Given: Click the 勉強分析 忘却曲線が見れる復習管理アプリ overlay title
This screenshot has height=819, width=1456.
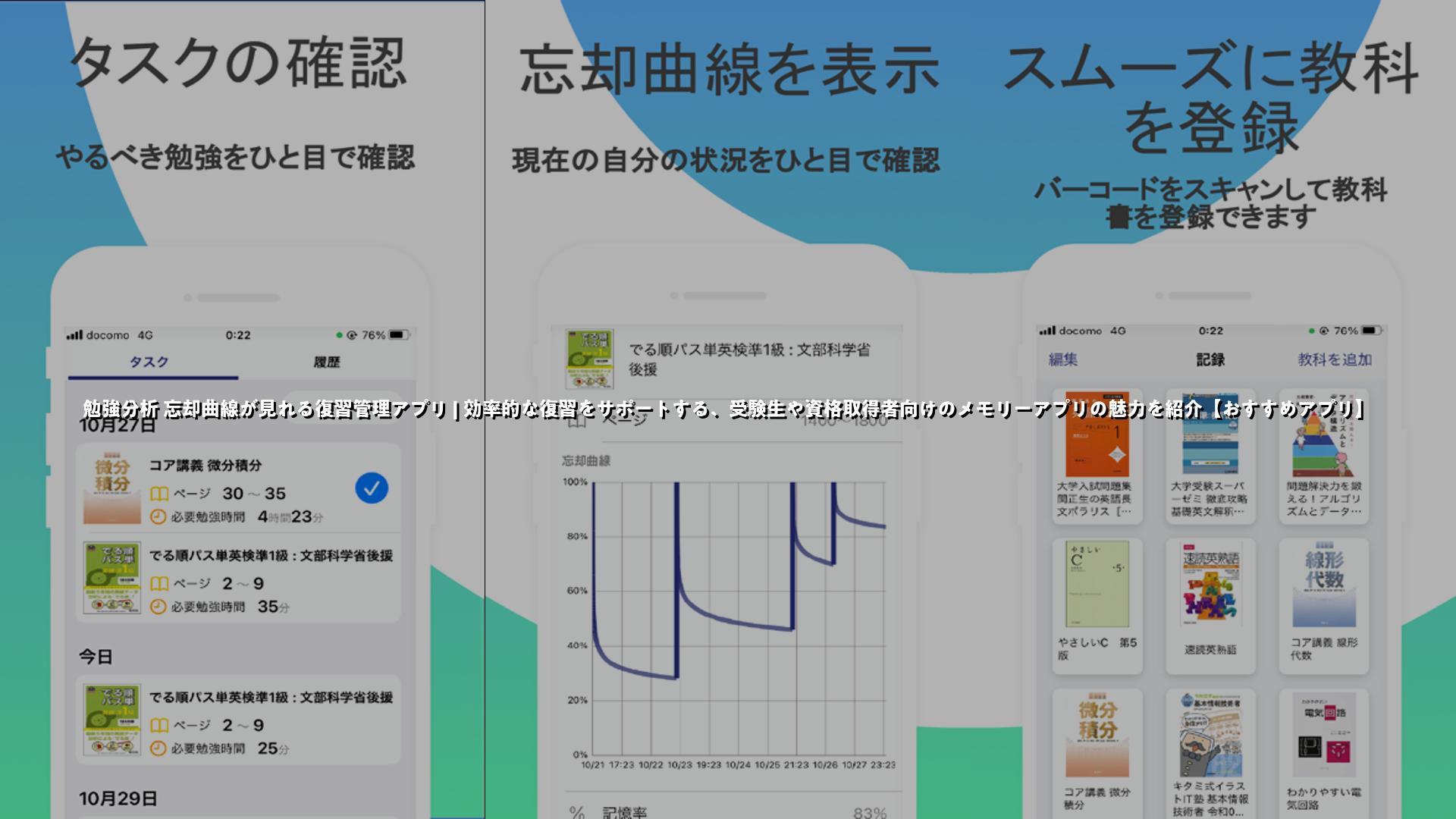Looking at the screenshot, I should 265,409.
